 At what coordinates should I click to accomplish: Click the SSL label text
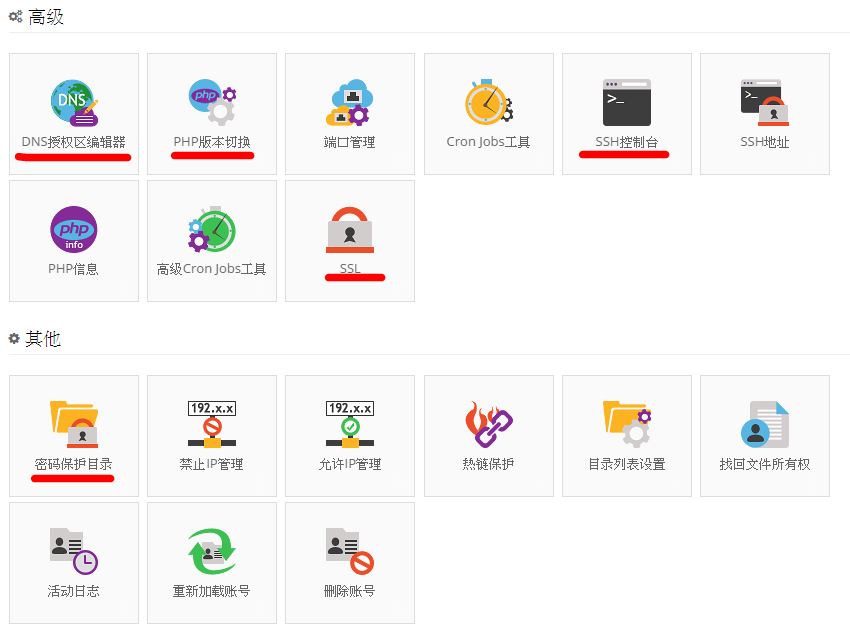click(x=350, y=268)
